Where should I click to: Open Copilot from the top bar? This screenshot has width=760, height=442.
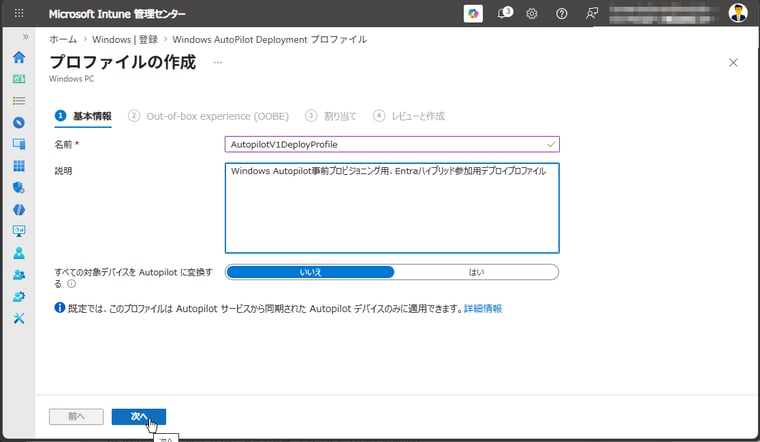click(473, 14)
